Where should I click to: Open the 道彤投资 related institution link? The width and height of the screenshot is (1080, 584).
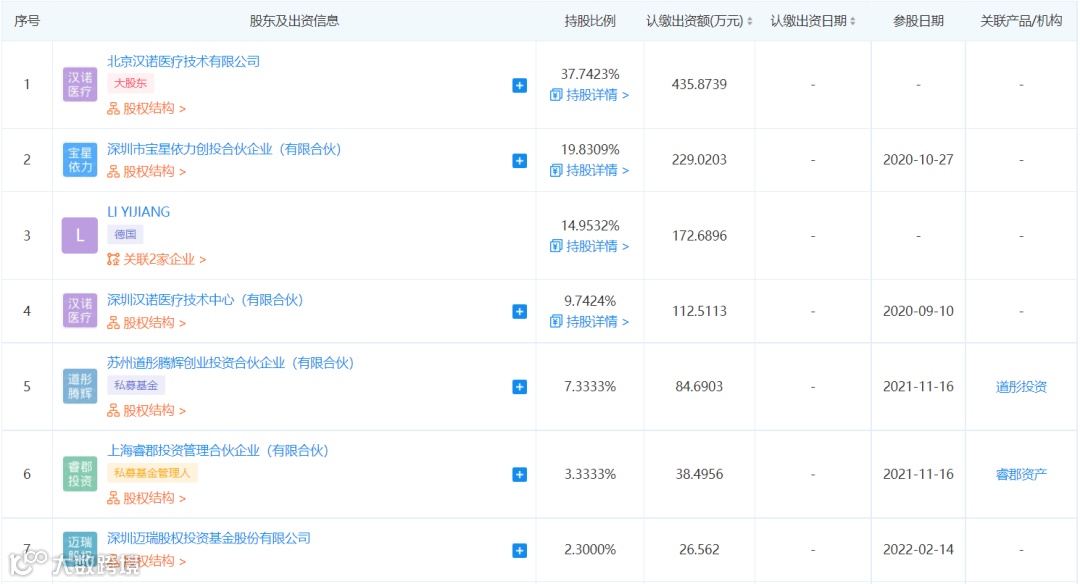click(x=1021, y=386)
